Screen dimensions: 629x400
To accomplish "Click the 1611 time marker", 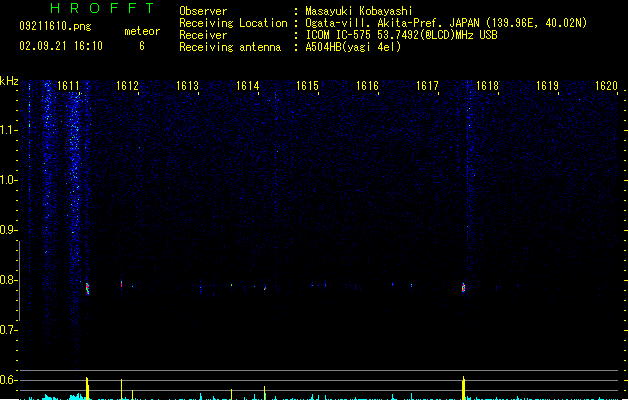I will tap(68, 86).
